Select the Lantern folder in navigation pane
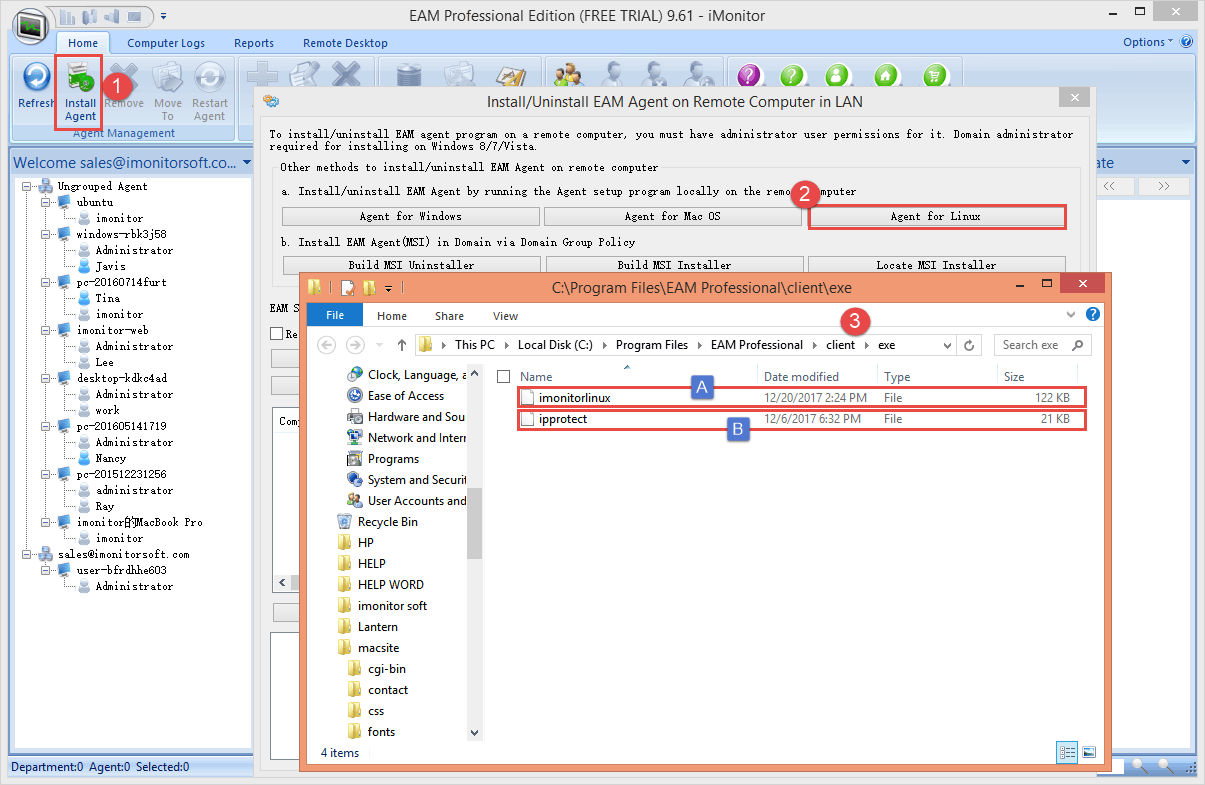Screen dimensions: 1205x785 click(x=378, y=627)
